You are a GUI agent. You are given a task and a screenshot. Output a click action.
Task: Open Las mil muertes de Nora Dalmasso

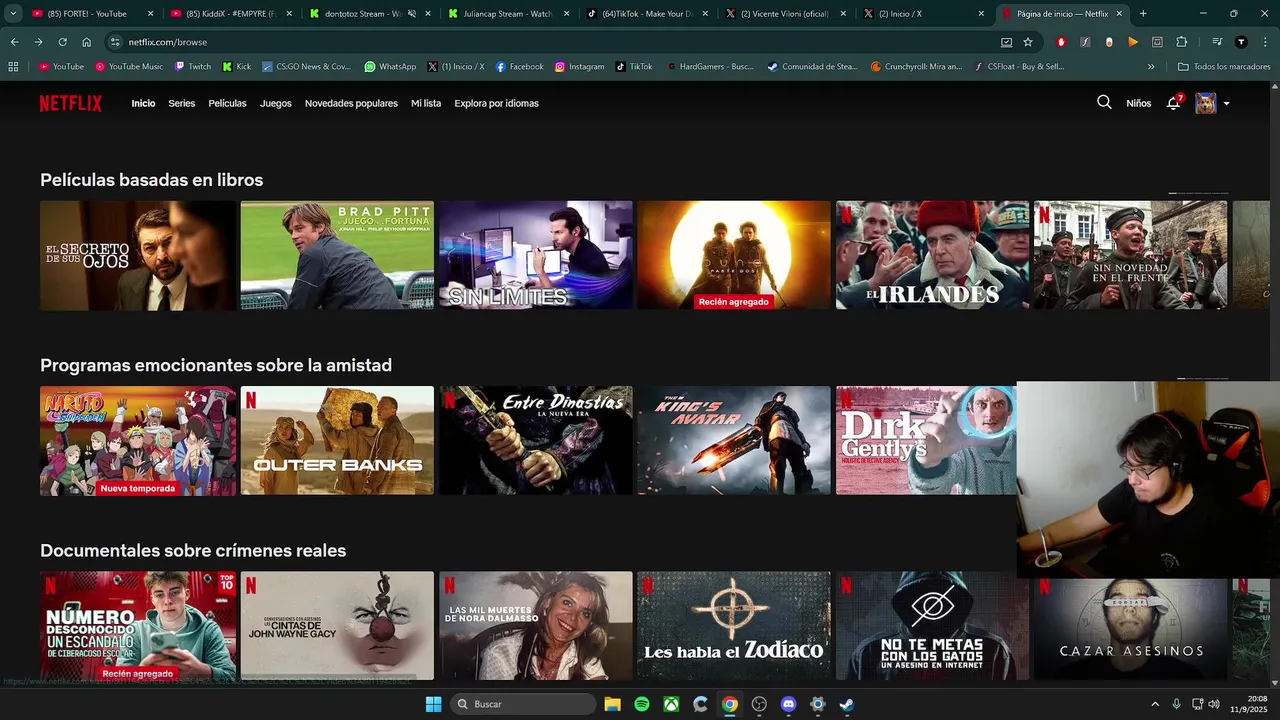(x=536, y=626)
